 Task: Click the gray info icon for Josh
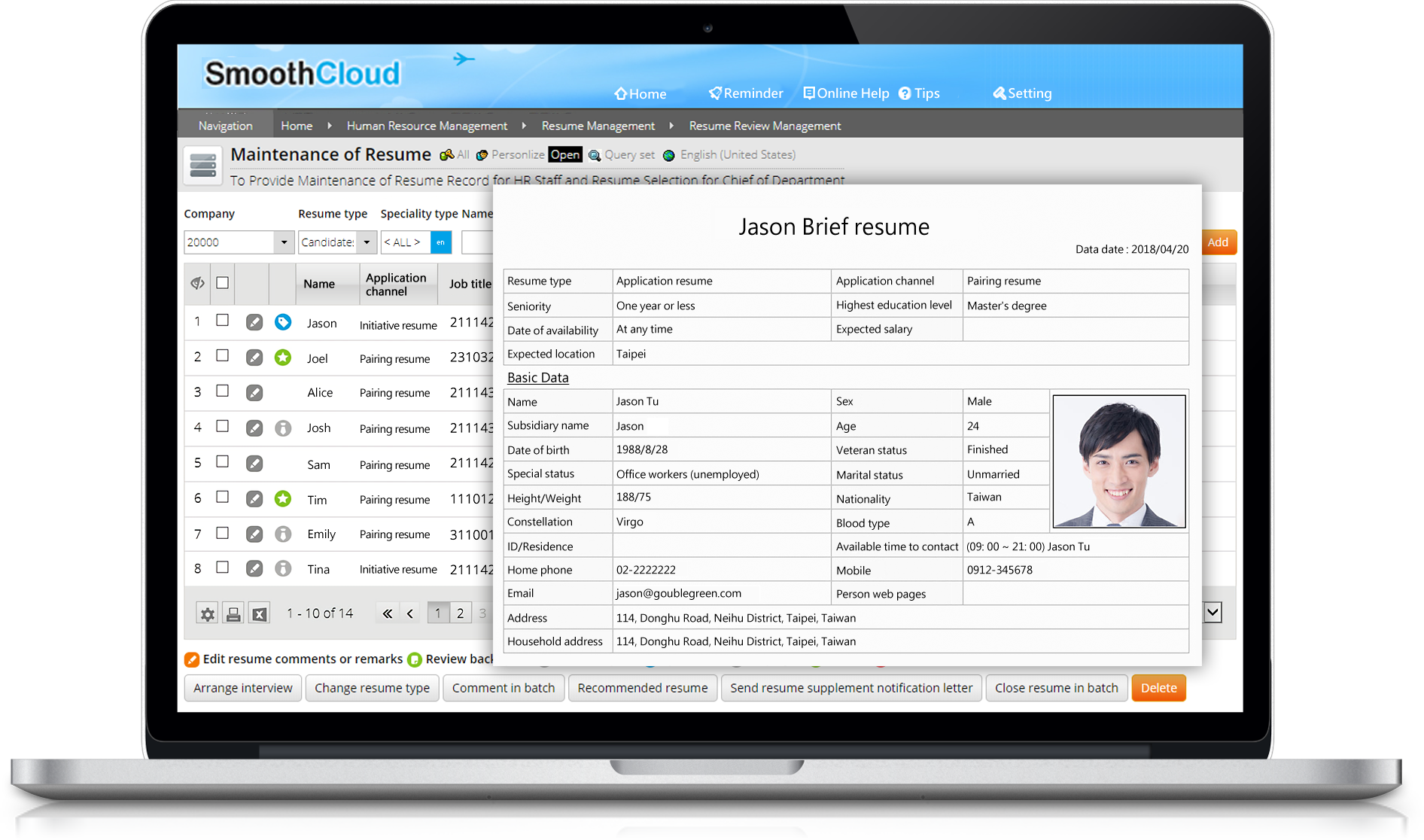pos(283,428)
